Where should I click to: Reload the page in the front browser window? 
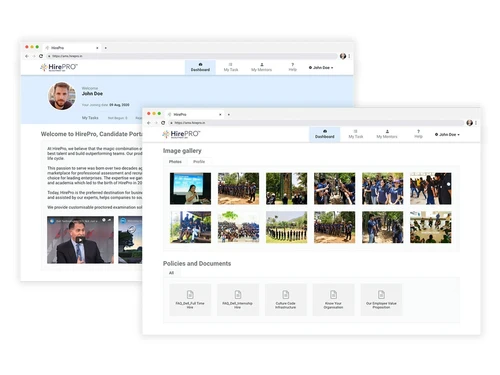163,123
